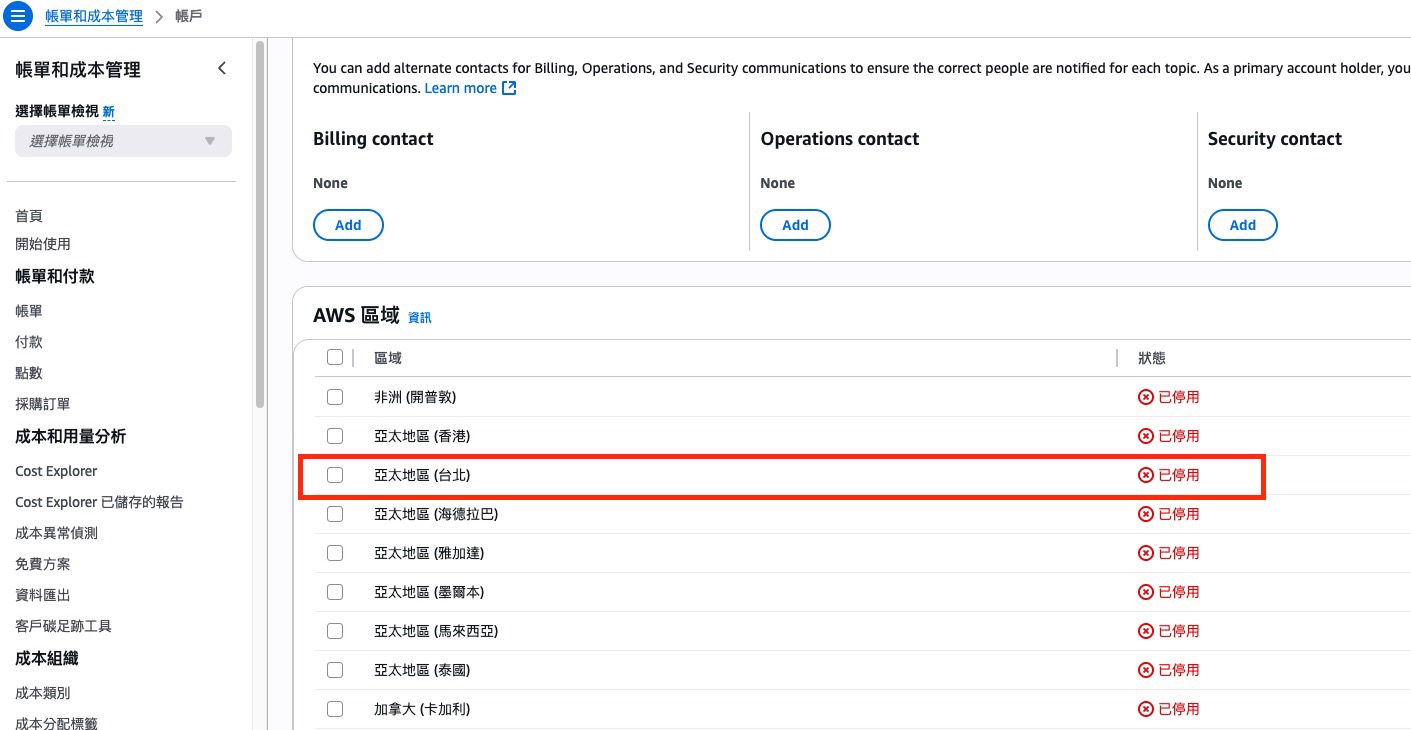Tick the 亞太地區 (雅加達) checkbox
The height and width of the screenshot is (730, 1411).
[335, 553]
